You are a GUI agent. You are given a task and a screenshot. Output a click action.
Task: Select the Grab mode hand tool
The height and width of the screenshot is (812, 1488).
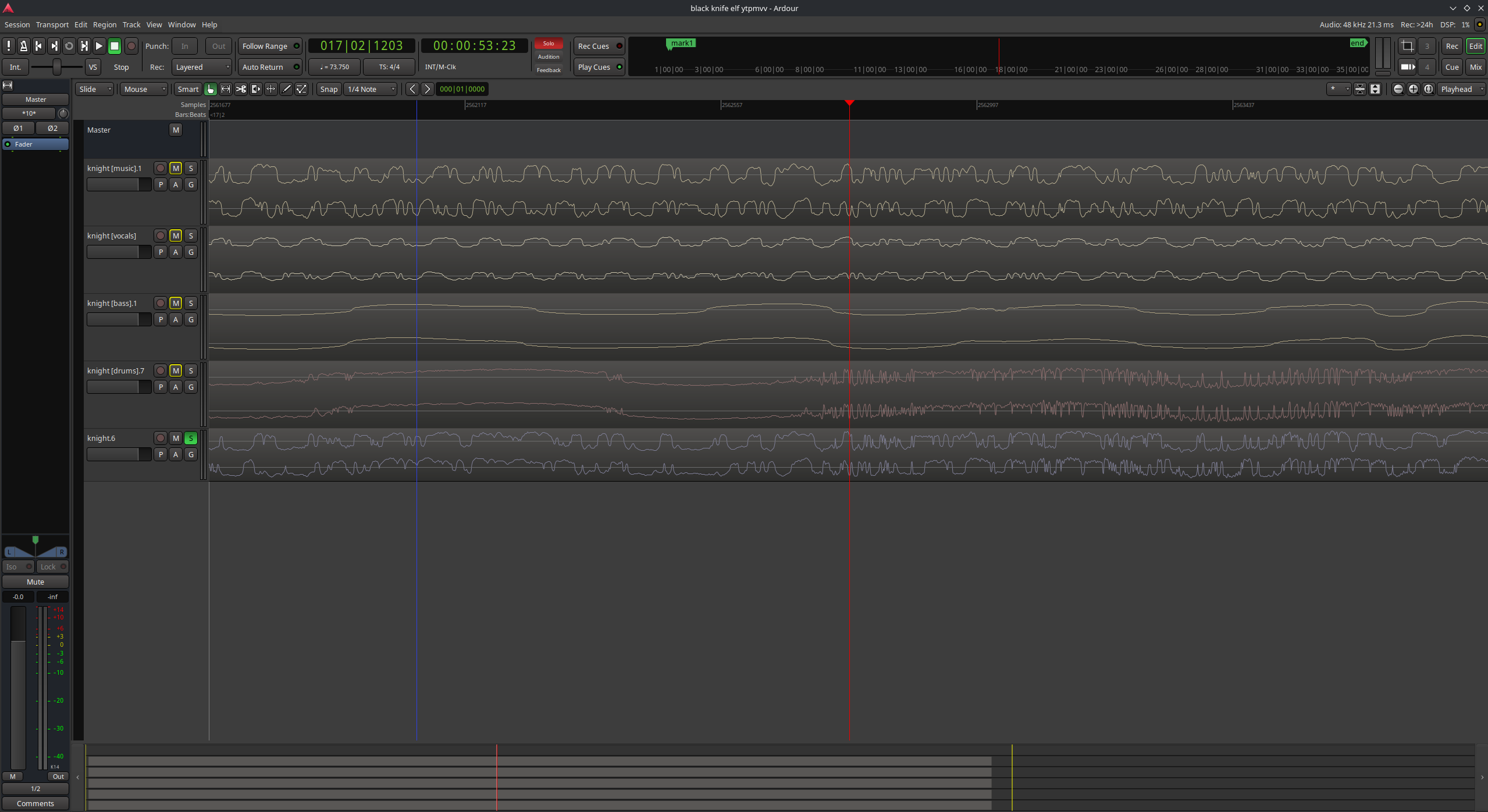tap(211, 89)
